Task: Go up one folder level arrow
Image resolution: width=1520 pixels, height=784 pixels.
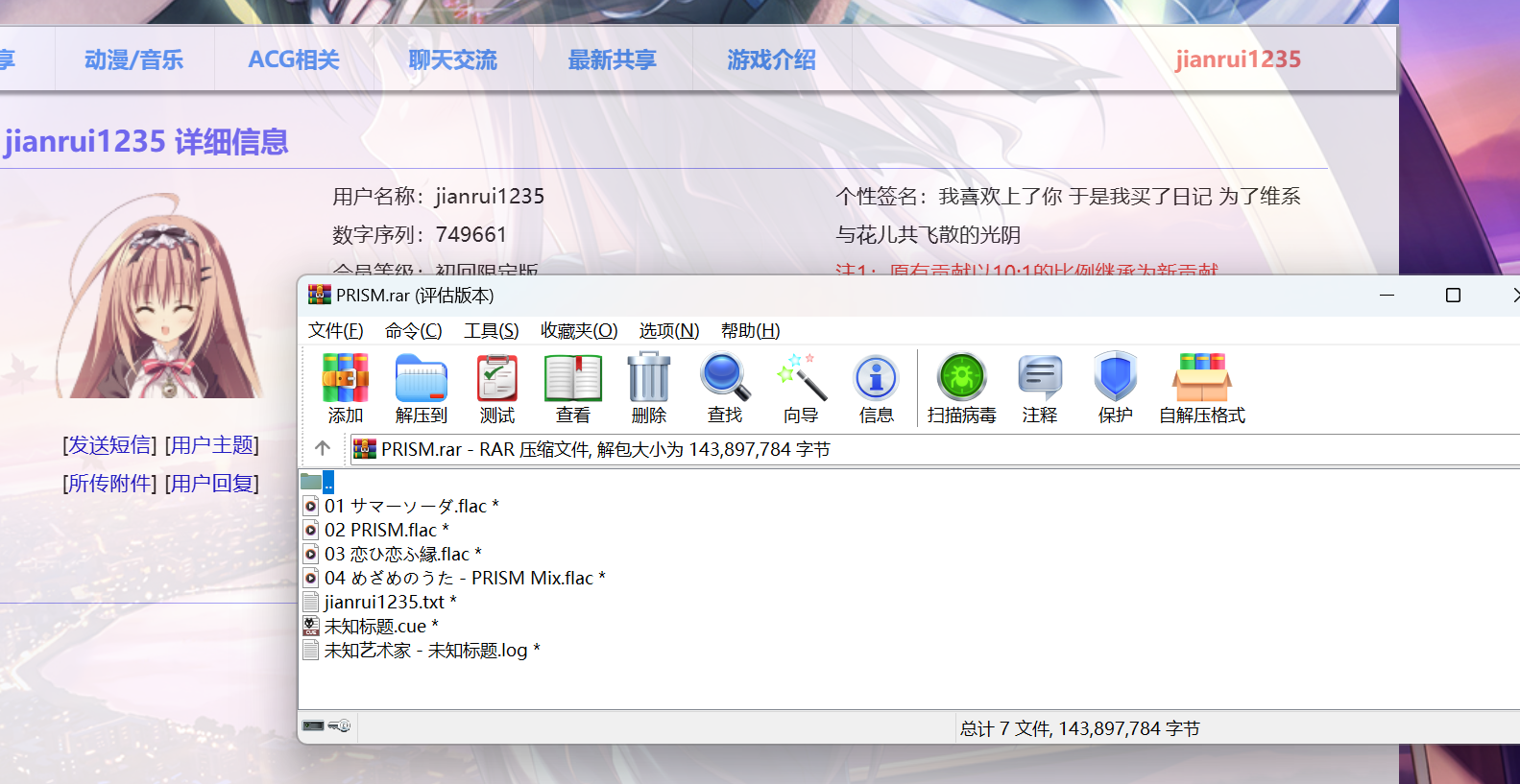Action: point(323,448)
